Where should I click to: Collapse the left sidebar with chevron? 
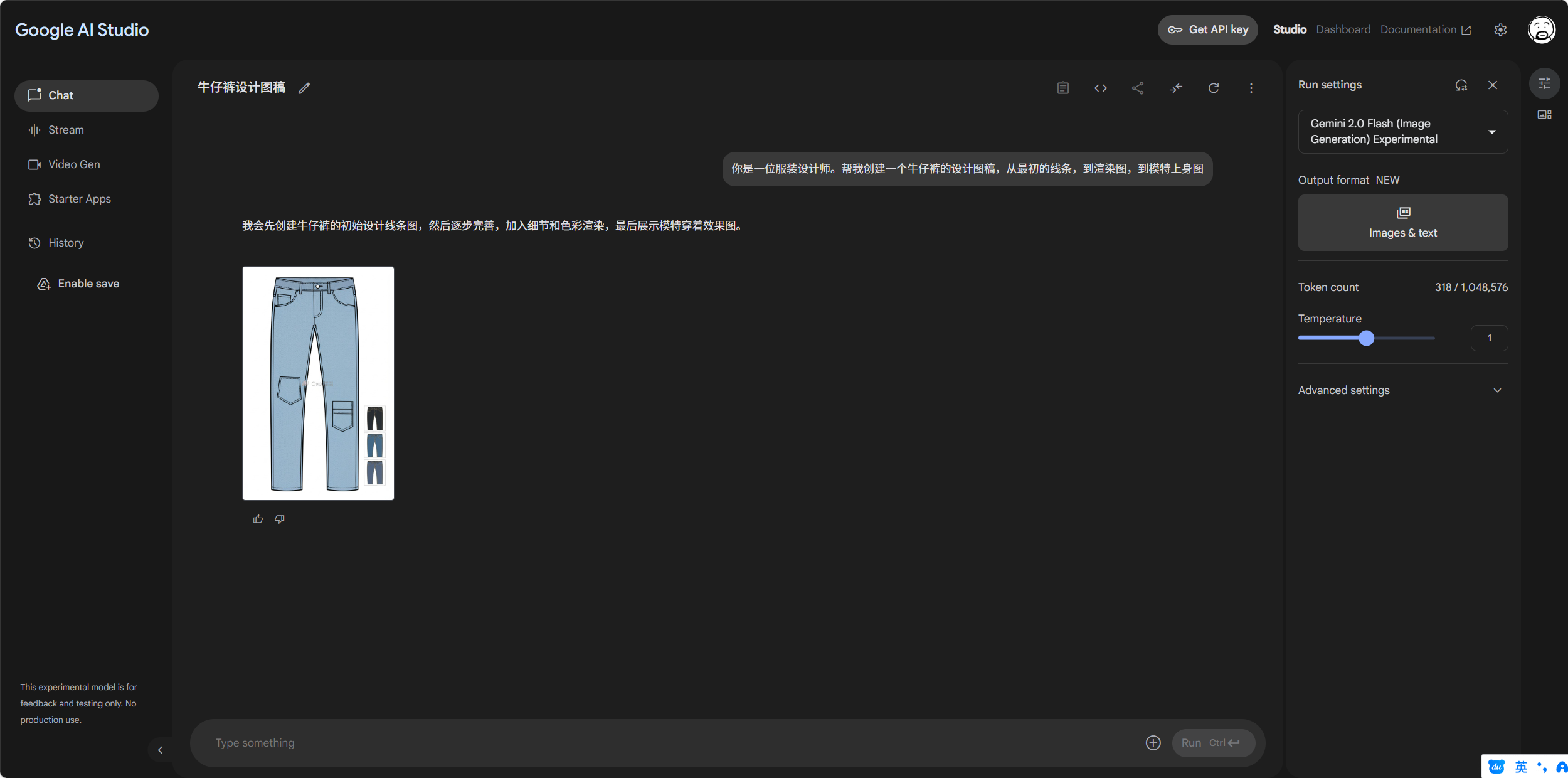pos(160,750)
